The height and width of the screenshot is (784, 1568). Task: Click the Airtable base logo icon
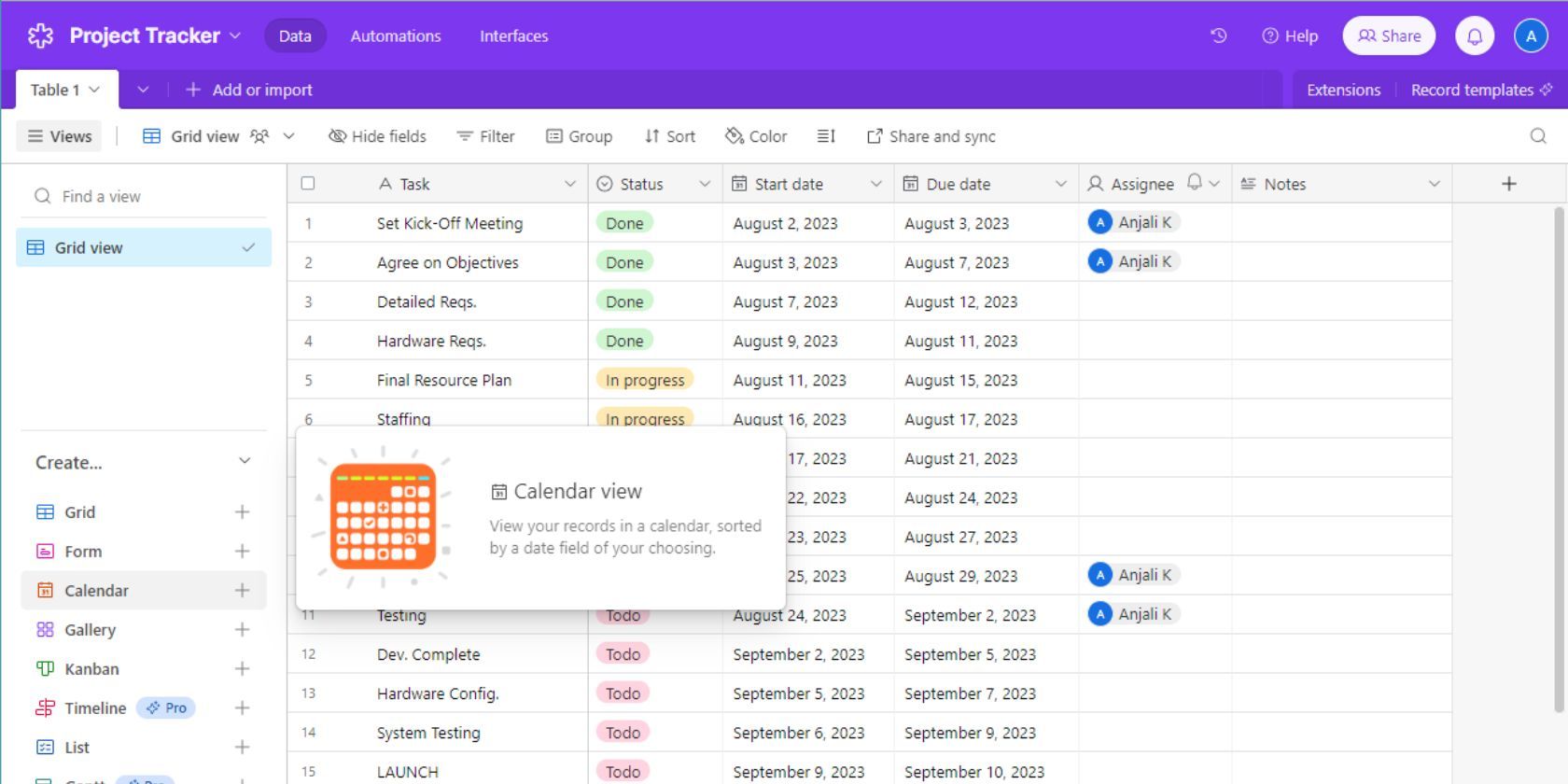click(40, 35)
